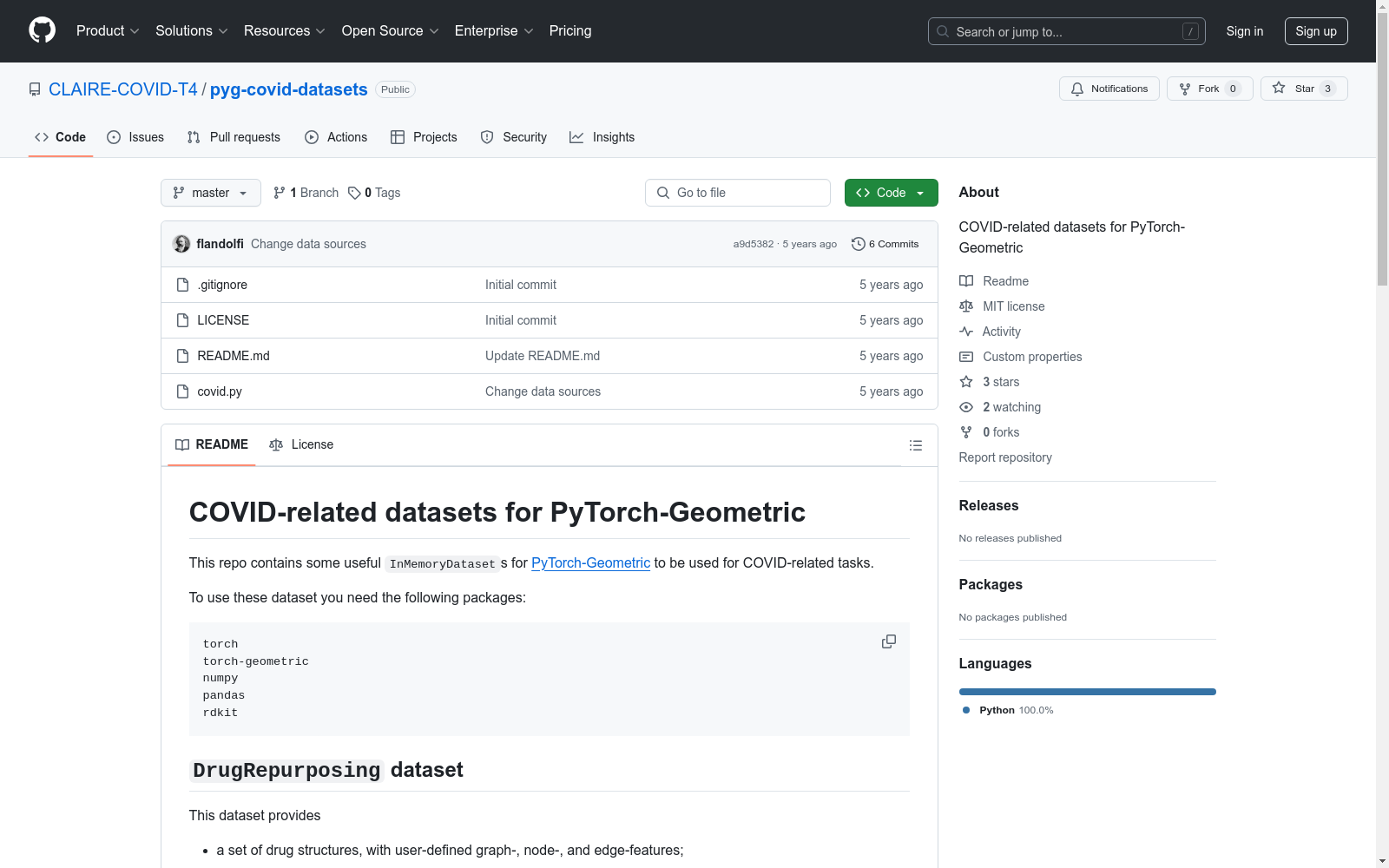Select the Code tab

[61, 137]
